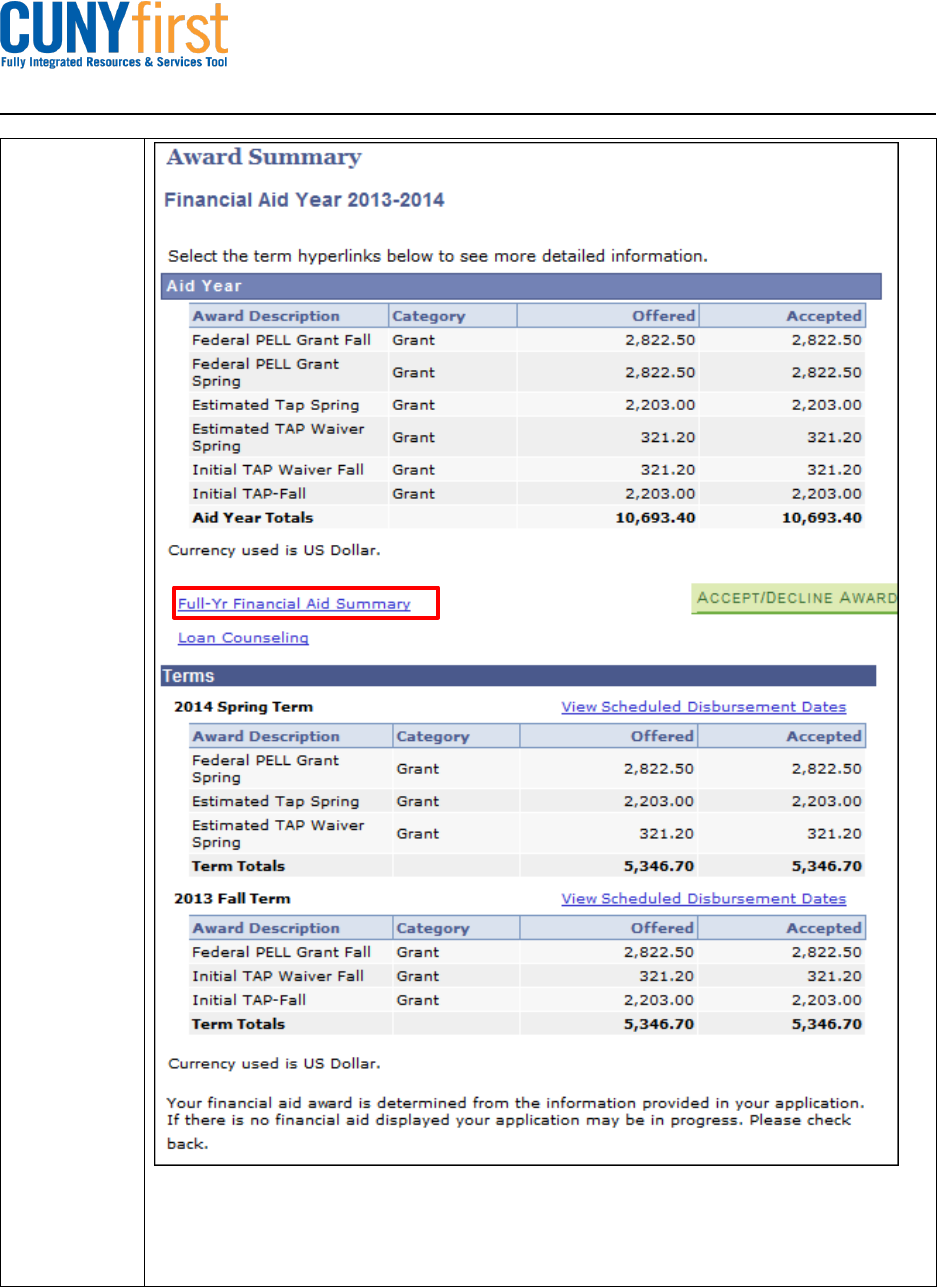Click the 10,693.40 offered total in Aid Year
937x1287 pixels.
pos(657,518)
